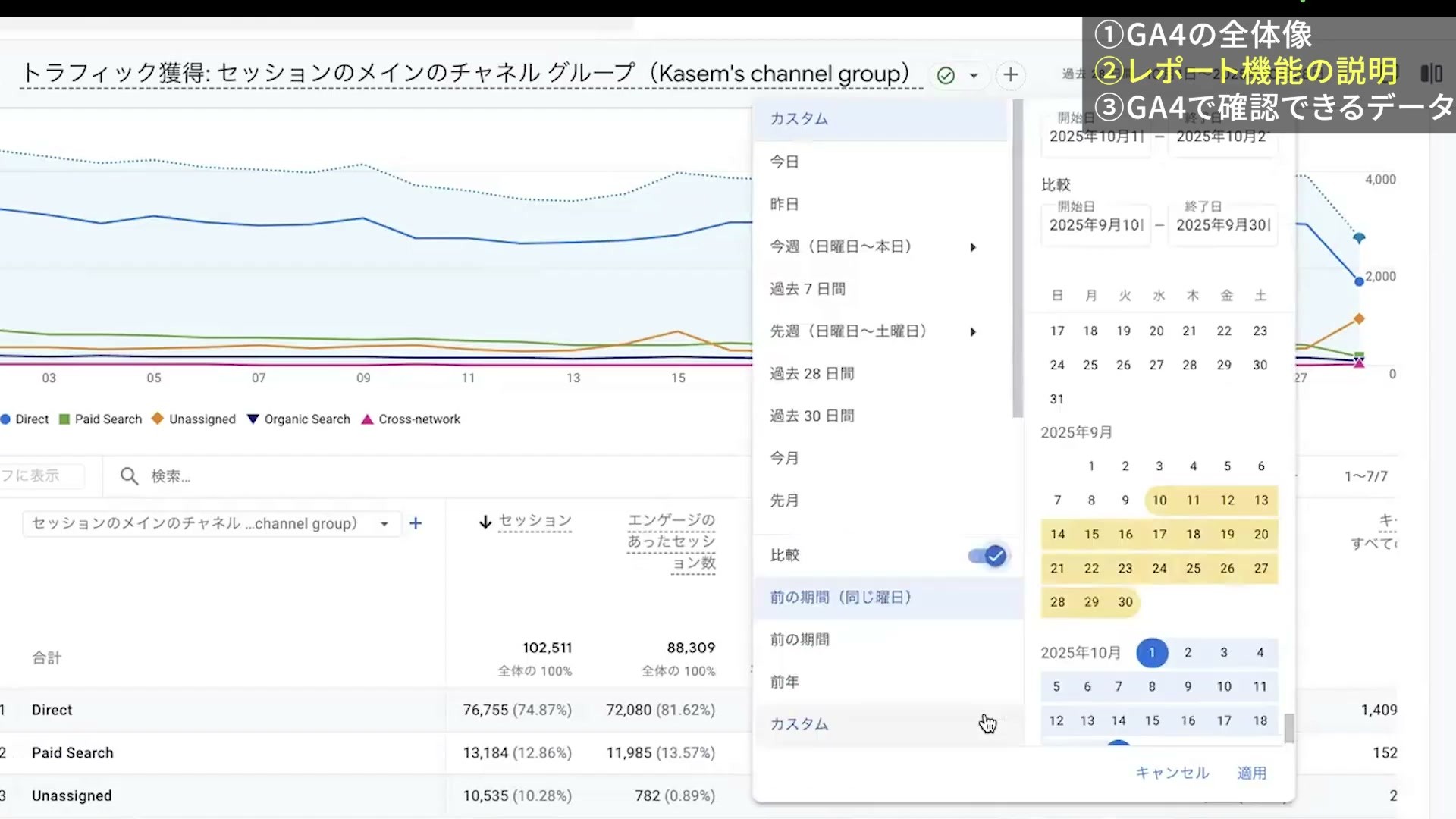Open the compare-columns icon at the top right
This screenshot has height=819, width=1456.
pos(1431,74)
